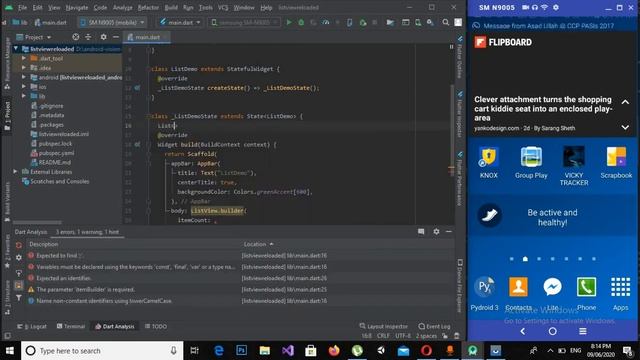Viewport: 640px width, 360px height.
Task: Open Dart Analysis panel gear settings
Action: 436,231
